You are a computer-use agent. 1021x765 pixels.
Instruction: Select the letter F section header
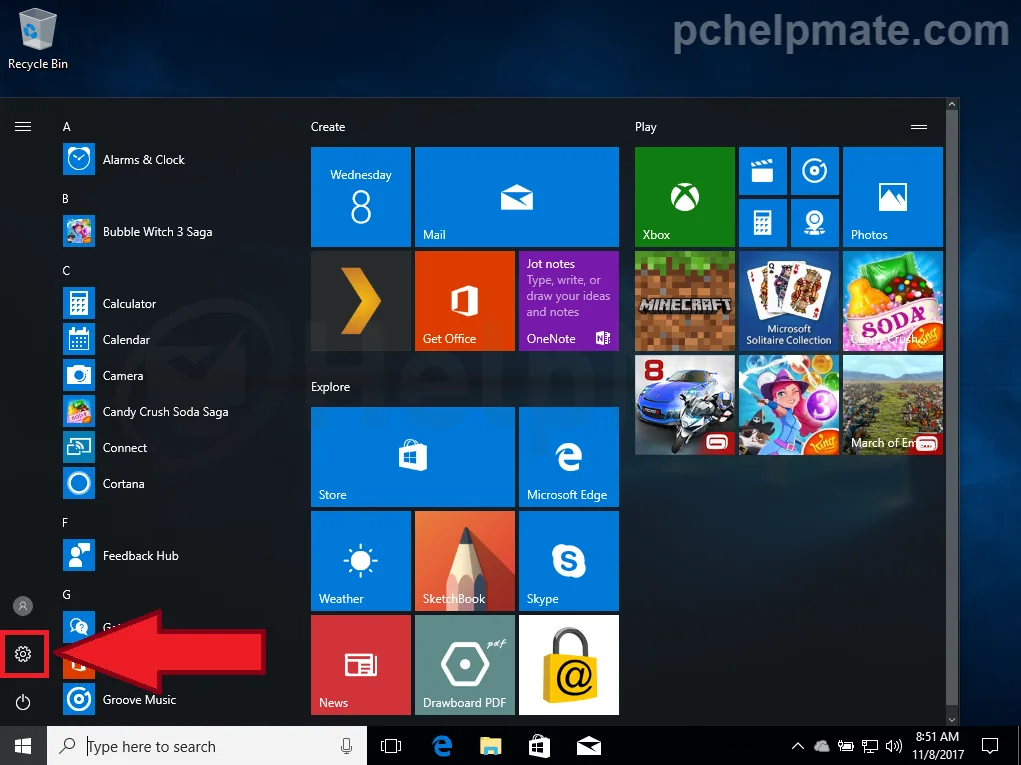[x=65, y=523]
